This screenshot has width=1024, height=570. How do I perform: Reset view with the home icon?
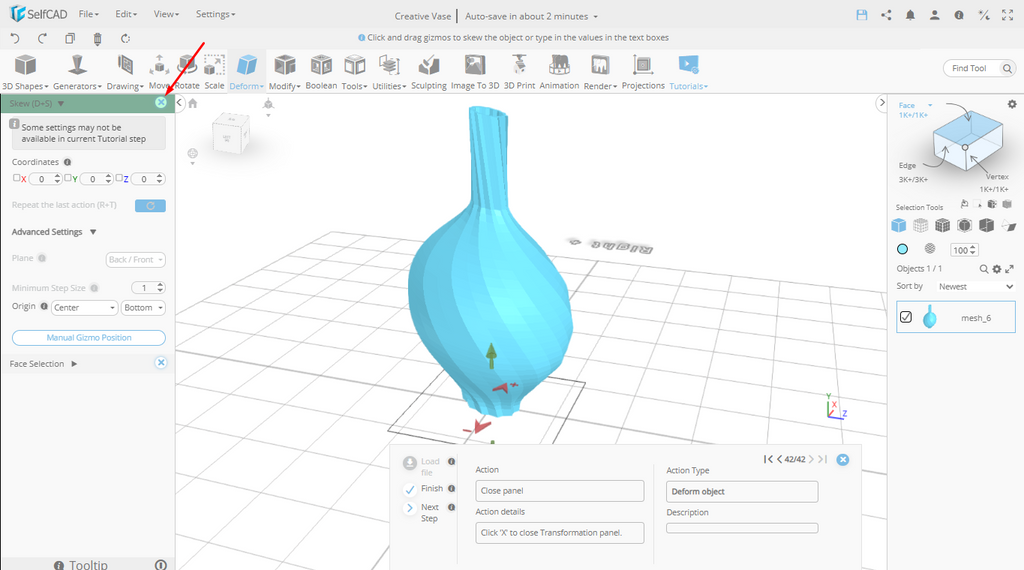click(192, 103)
